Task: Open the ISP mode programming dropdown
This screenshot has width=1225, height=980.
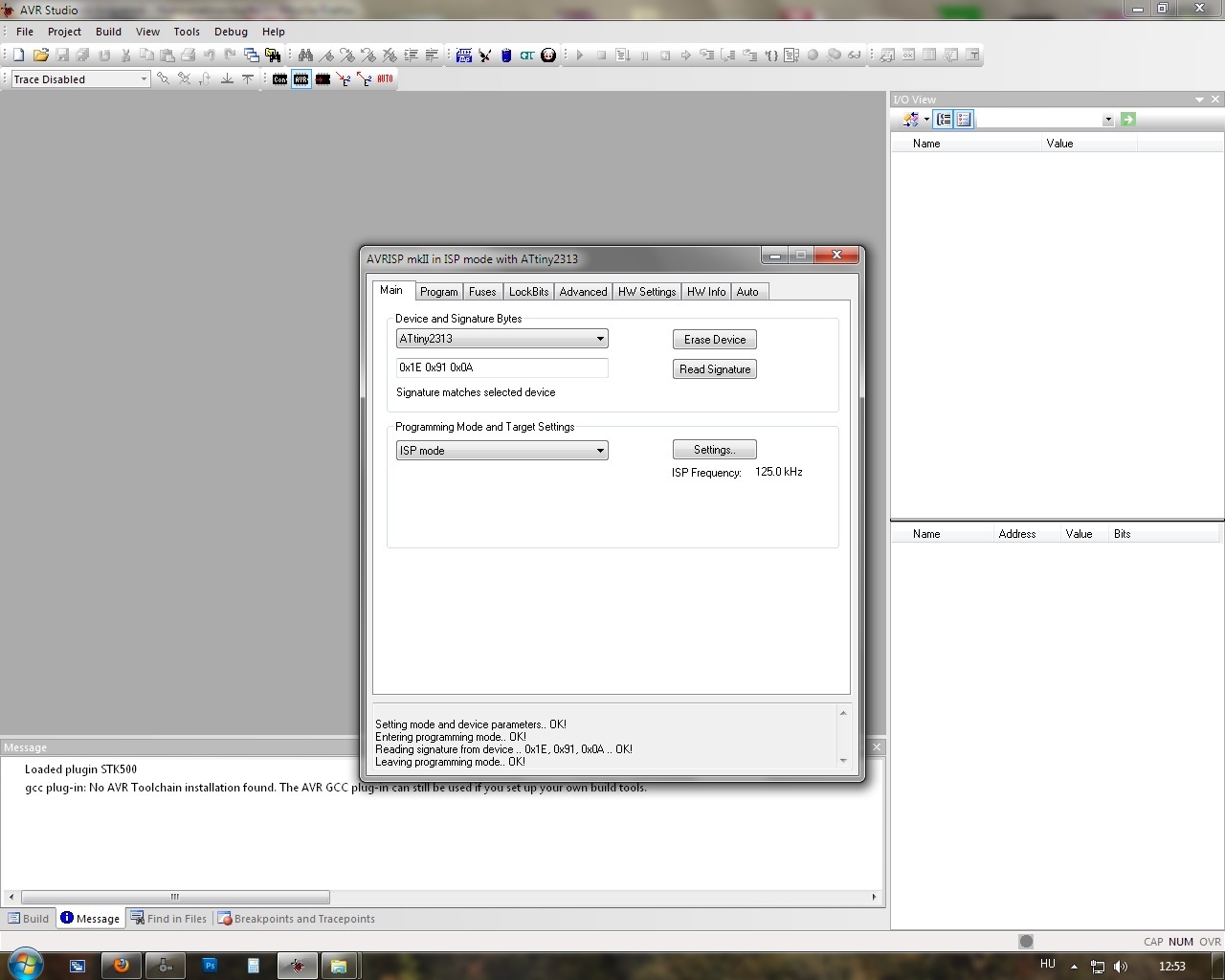Action: click(501, 451)
